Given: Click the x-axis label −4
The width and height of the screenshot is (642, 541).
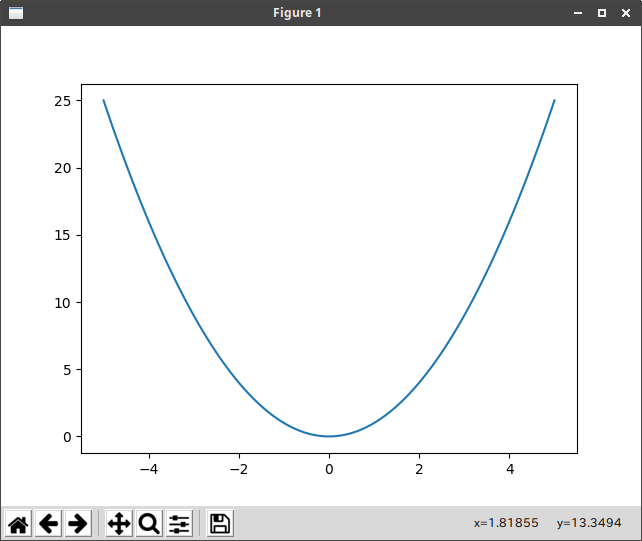Looking at the screenshot, I should [x=149, y=469].
